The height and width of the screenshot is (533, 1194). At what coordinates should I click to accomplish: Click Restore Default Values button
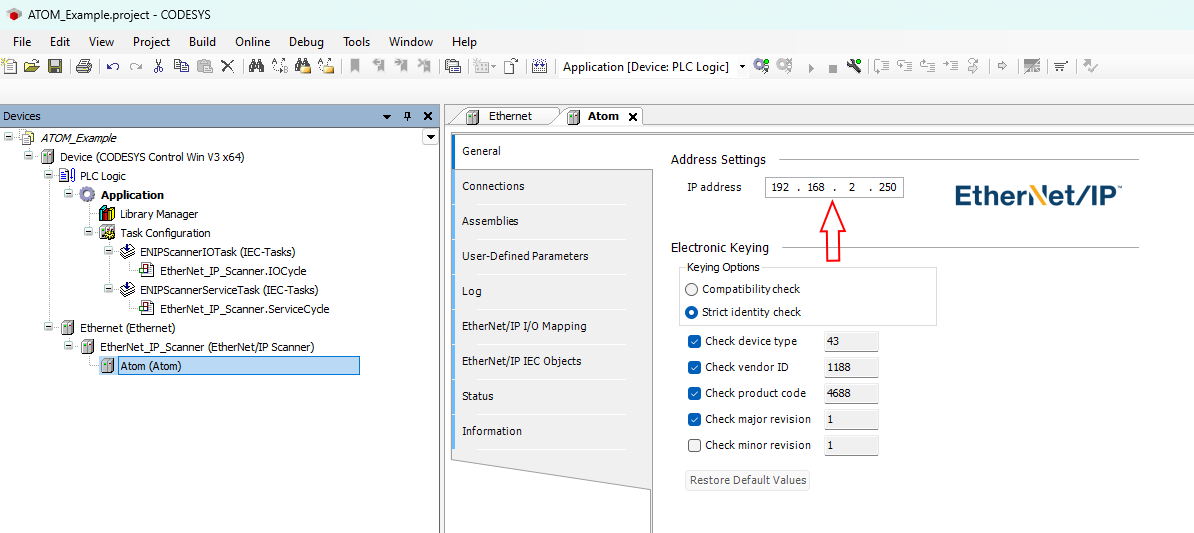coord(747,480)
